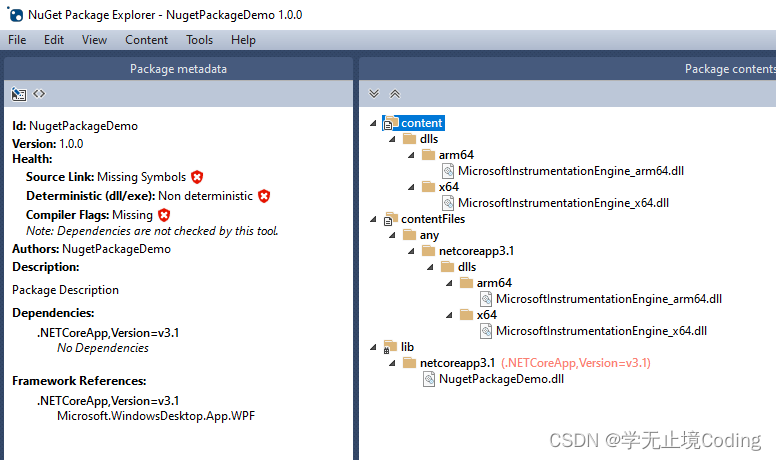The width and height of the screenshot is (776, 460).
Task: Click the Package contents panel header
Action: click(x=568, y=69)
